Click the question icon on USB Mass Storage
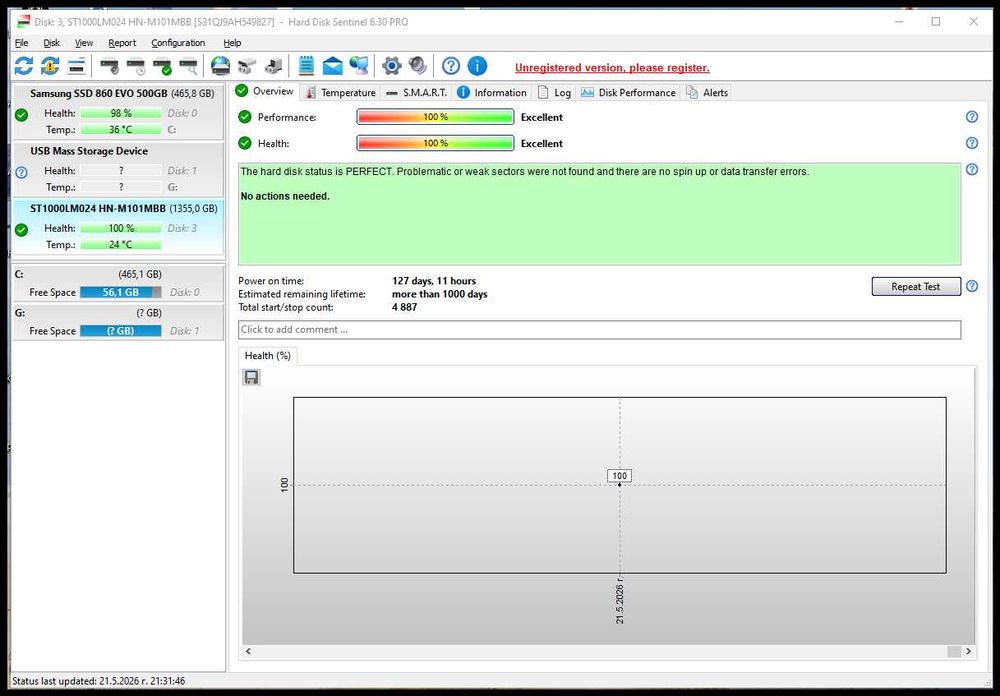 (21, 172)
